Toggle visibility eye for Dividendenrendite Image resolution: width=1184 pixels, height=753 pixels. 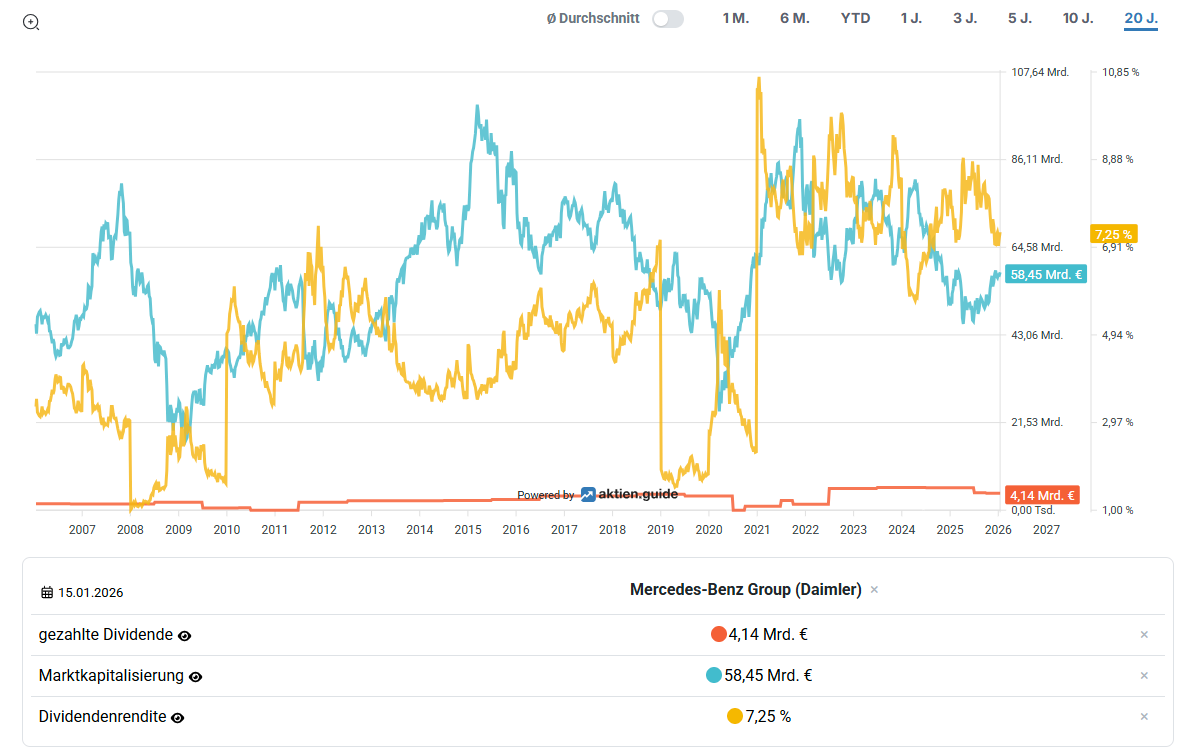(178, 717)
